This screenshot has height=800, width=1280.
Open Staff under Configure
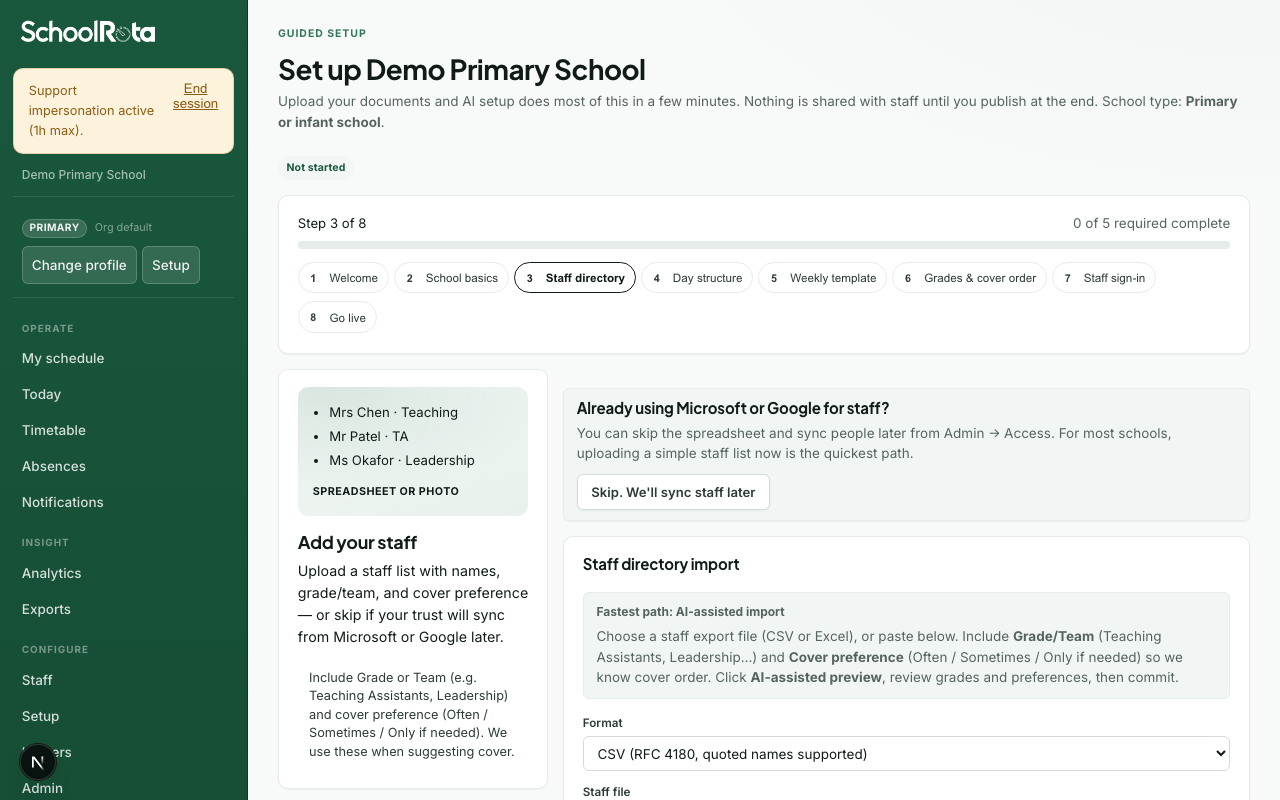(37, 680)
